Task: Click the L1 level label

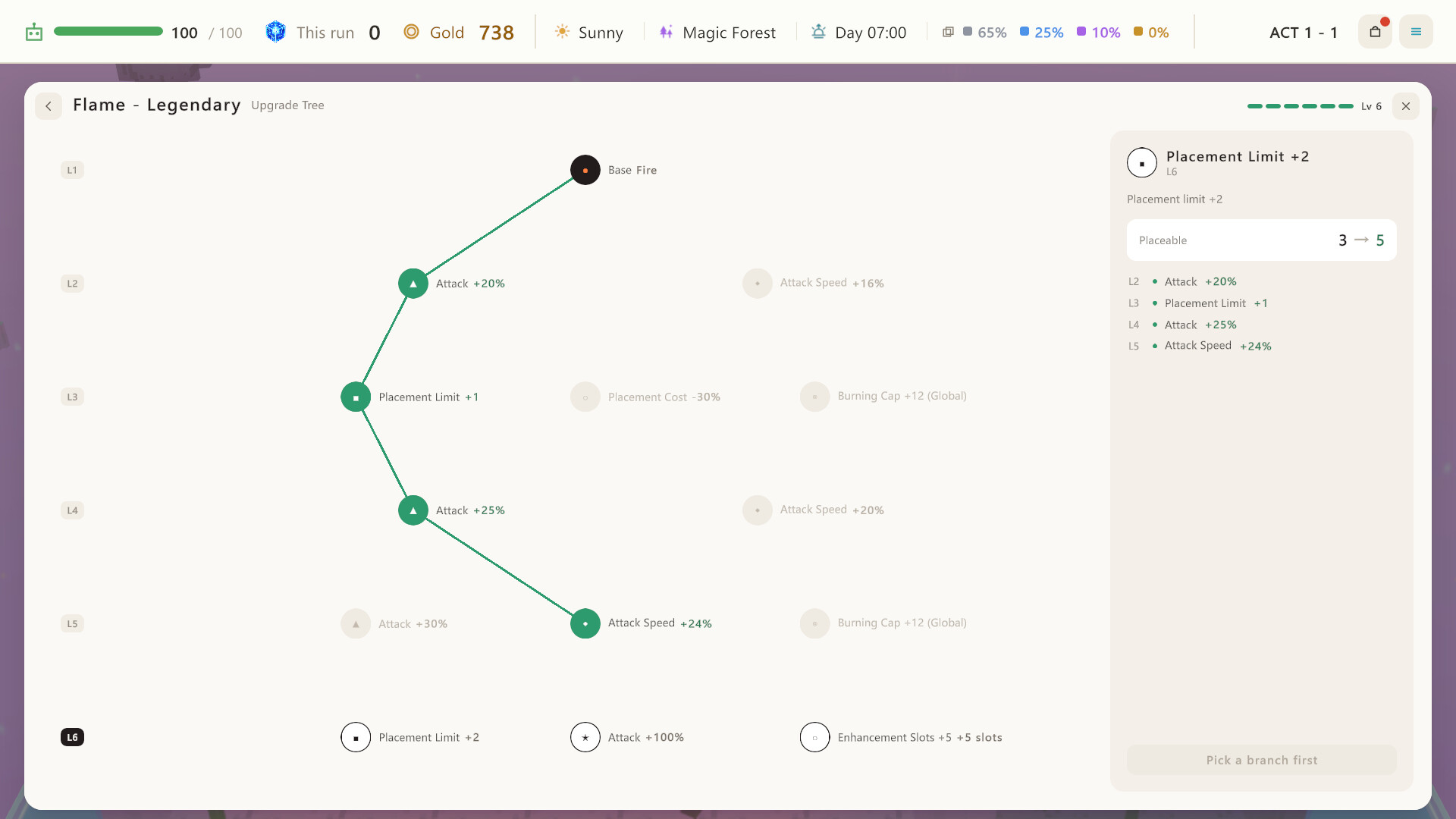Action: 72,170
